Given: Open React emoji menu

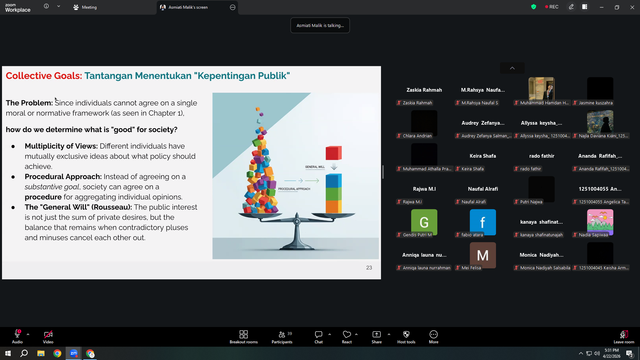Looking at the screenshot, I should coord(347,337).
